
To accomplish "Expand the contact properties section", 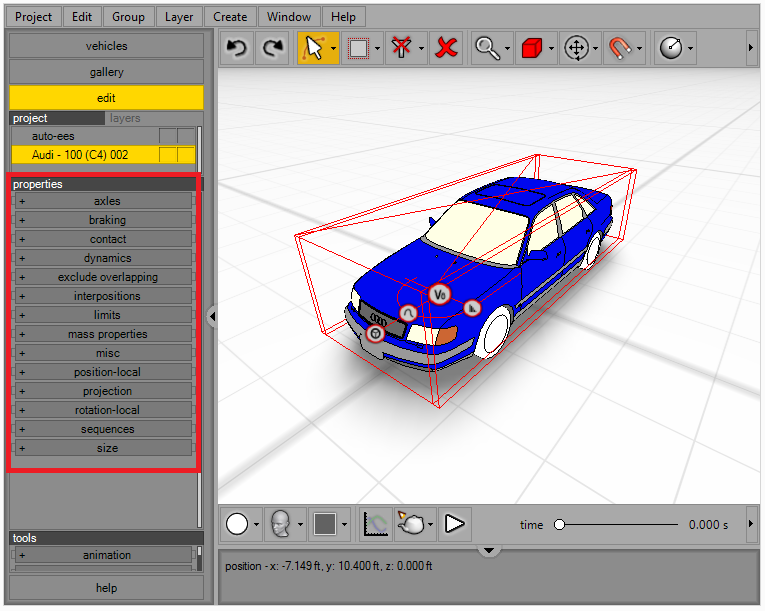I will 103,239.
